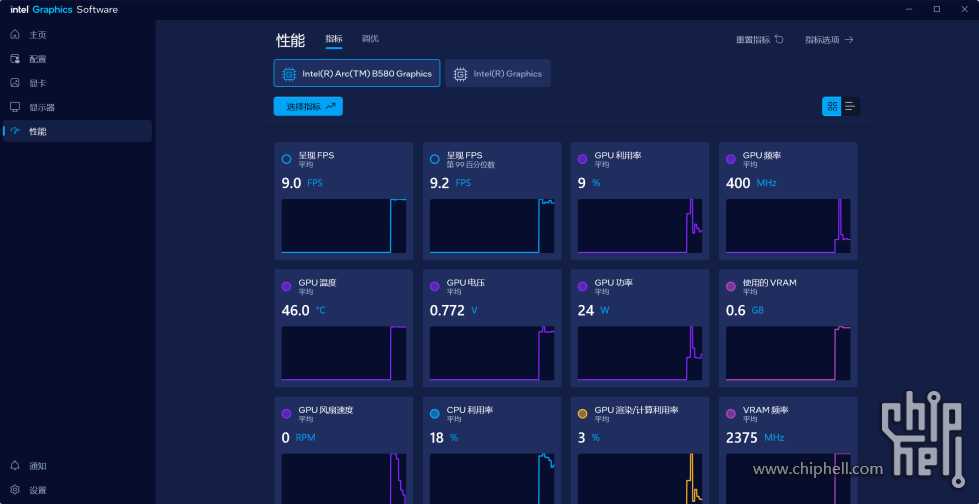This screenshot has height=504, width=979.
Task: Click purple circle of GPU 功率 card
Action: (x=583, y=287)
